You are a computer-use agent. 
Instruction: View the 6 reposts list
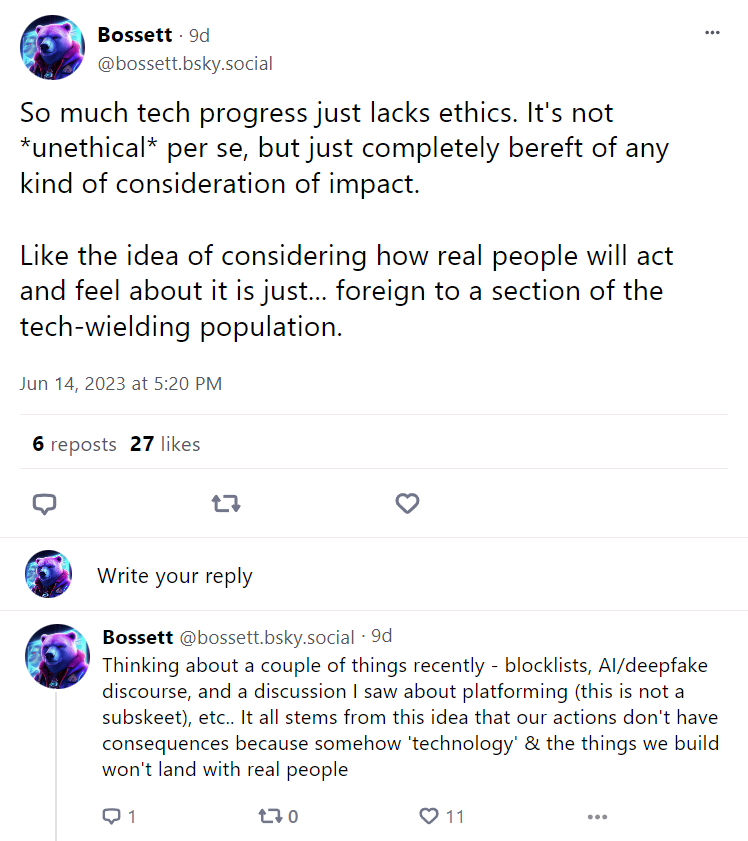point(73,444)
